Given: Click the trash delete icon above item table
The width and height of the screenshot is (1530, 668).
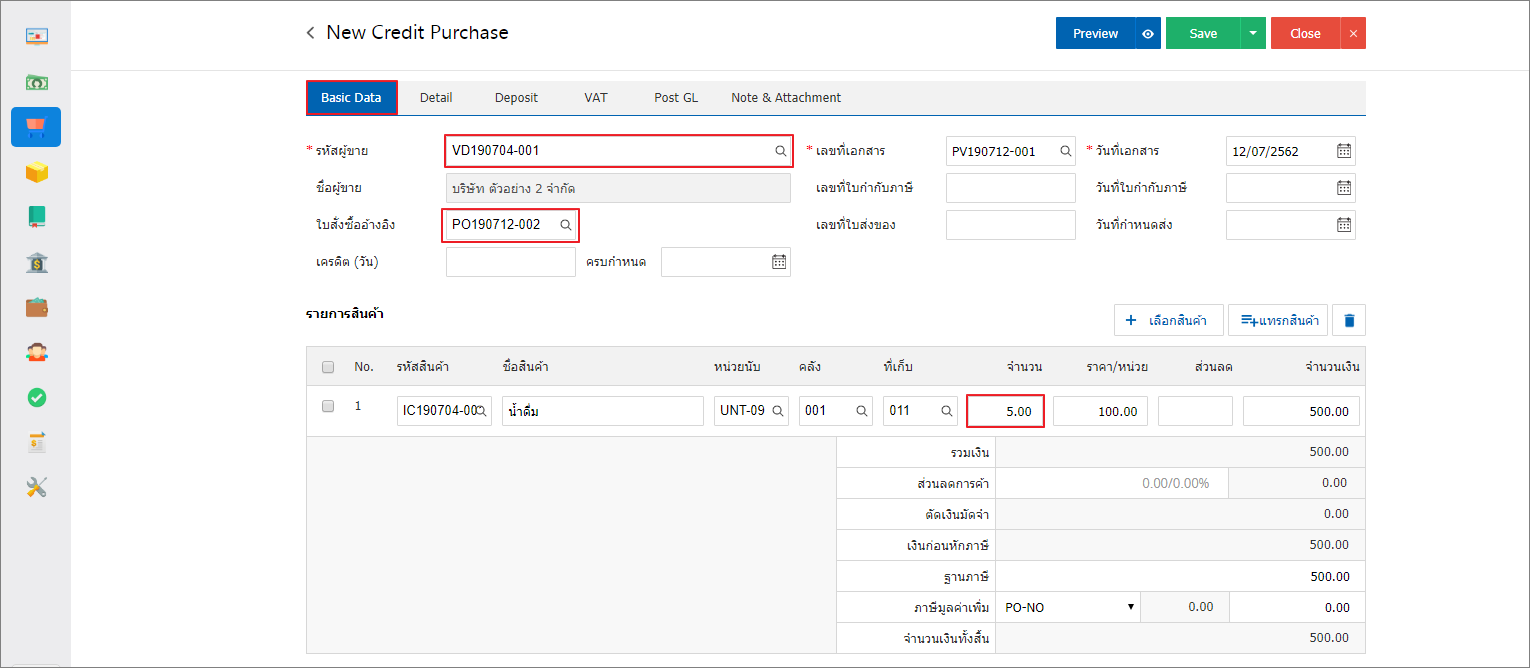Looking at the screenshot, I should click(x=1349, y=320).
